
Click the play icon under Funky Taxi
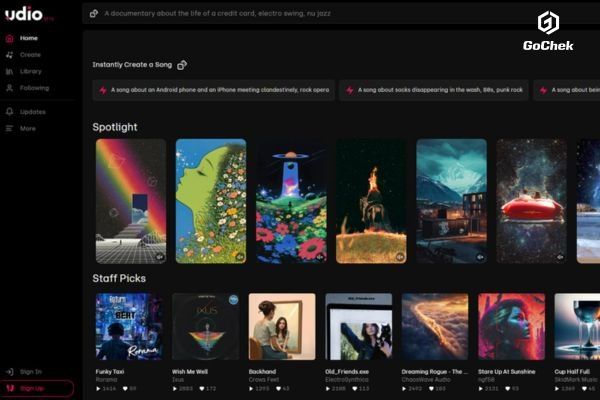point(98,389)
